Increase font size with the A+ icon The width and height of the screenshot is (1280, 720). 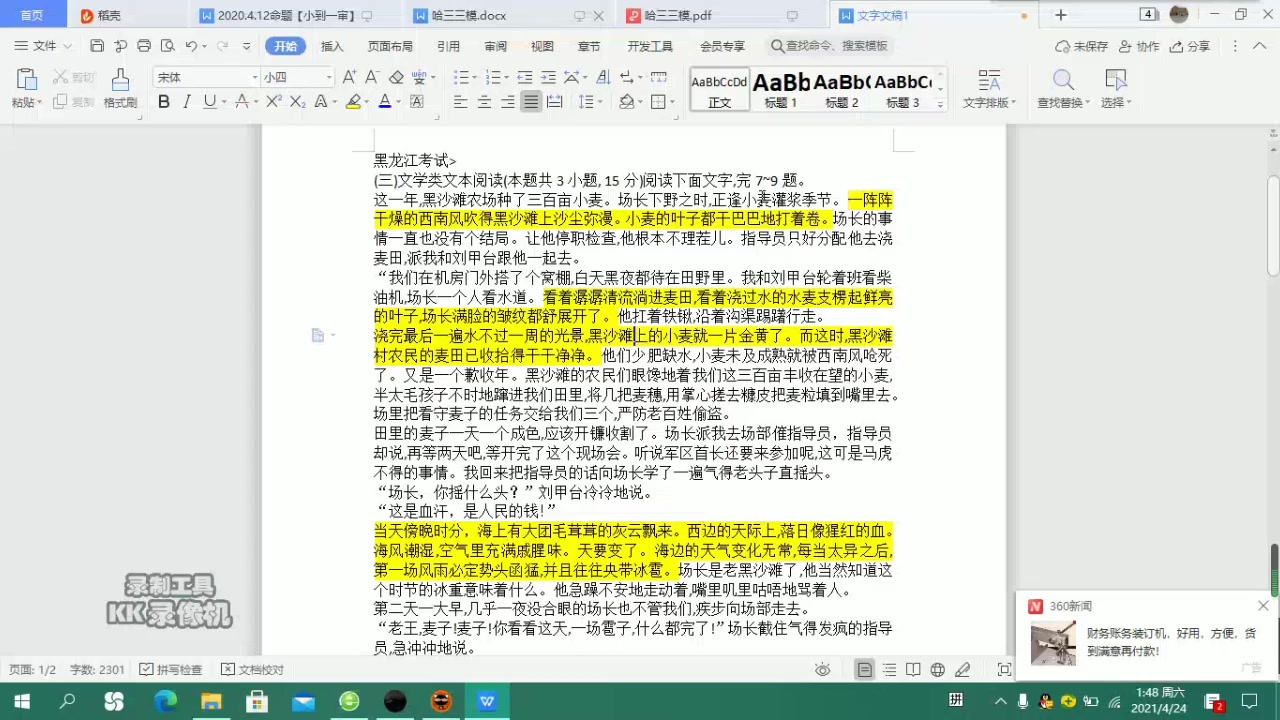pos(349,77)
